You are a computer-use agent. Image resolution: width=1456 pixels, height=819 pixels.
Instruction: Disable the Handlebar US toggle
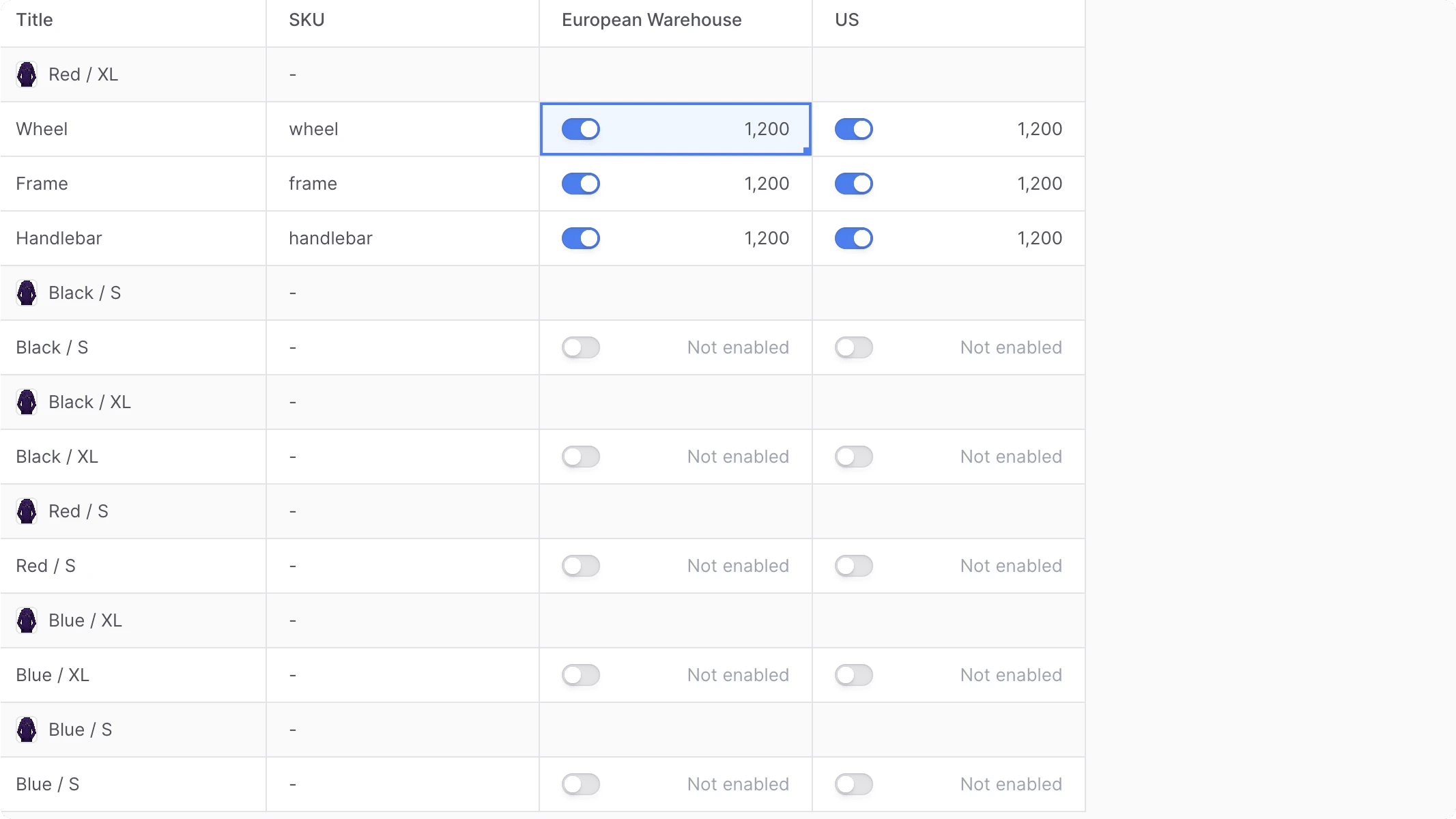(854, 238)
